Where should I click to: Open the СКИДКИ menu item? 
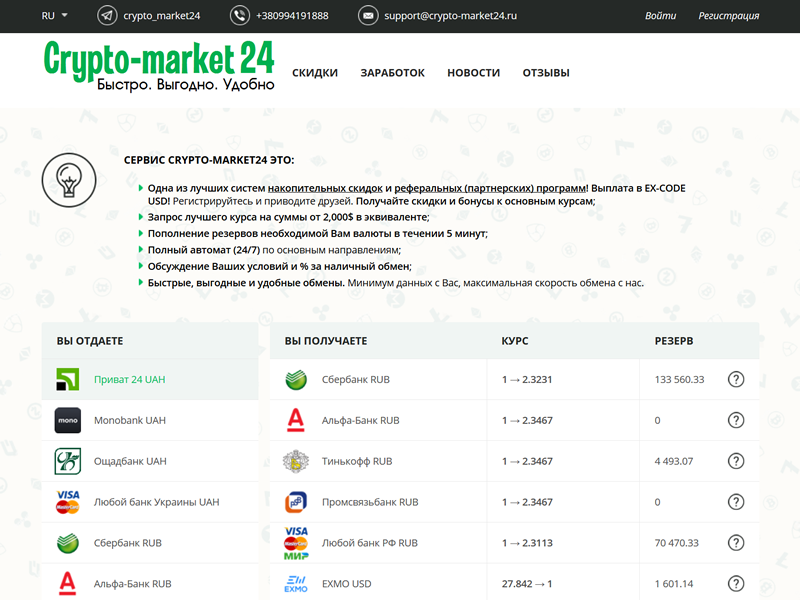point(315,73)
